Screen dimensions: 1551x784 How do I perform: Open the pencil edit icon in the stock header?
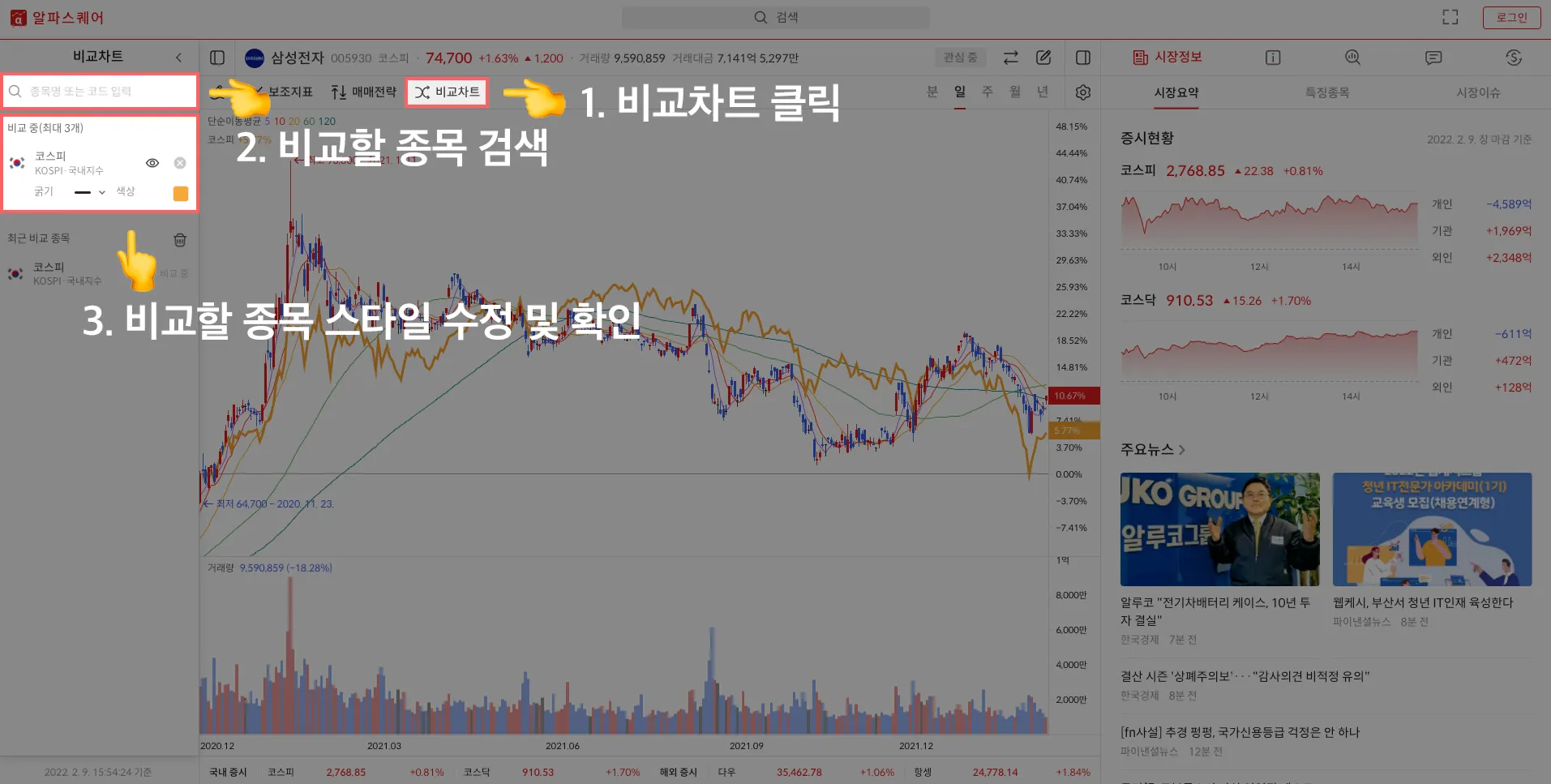pyautogui.click(x=1043, y=58)
